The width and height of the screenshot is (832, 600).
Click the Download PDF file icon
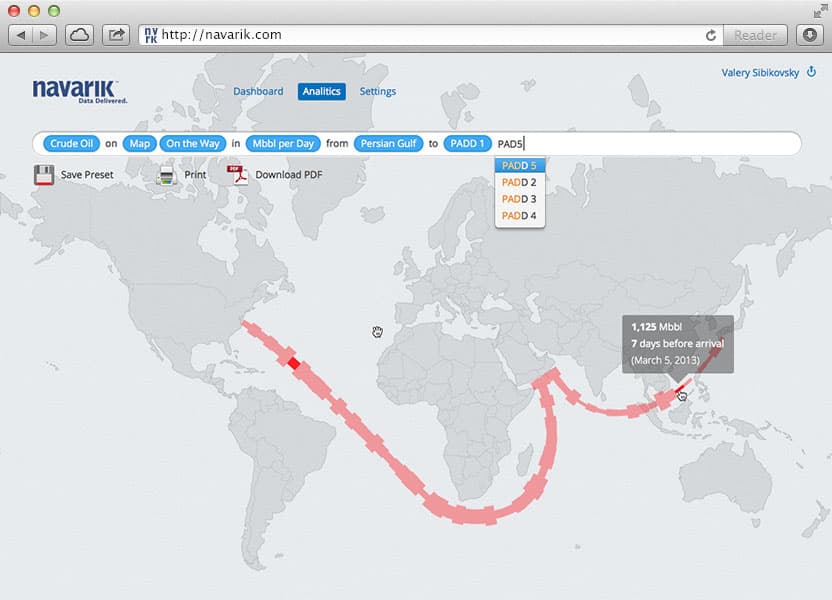point(238,175)
